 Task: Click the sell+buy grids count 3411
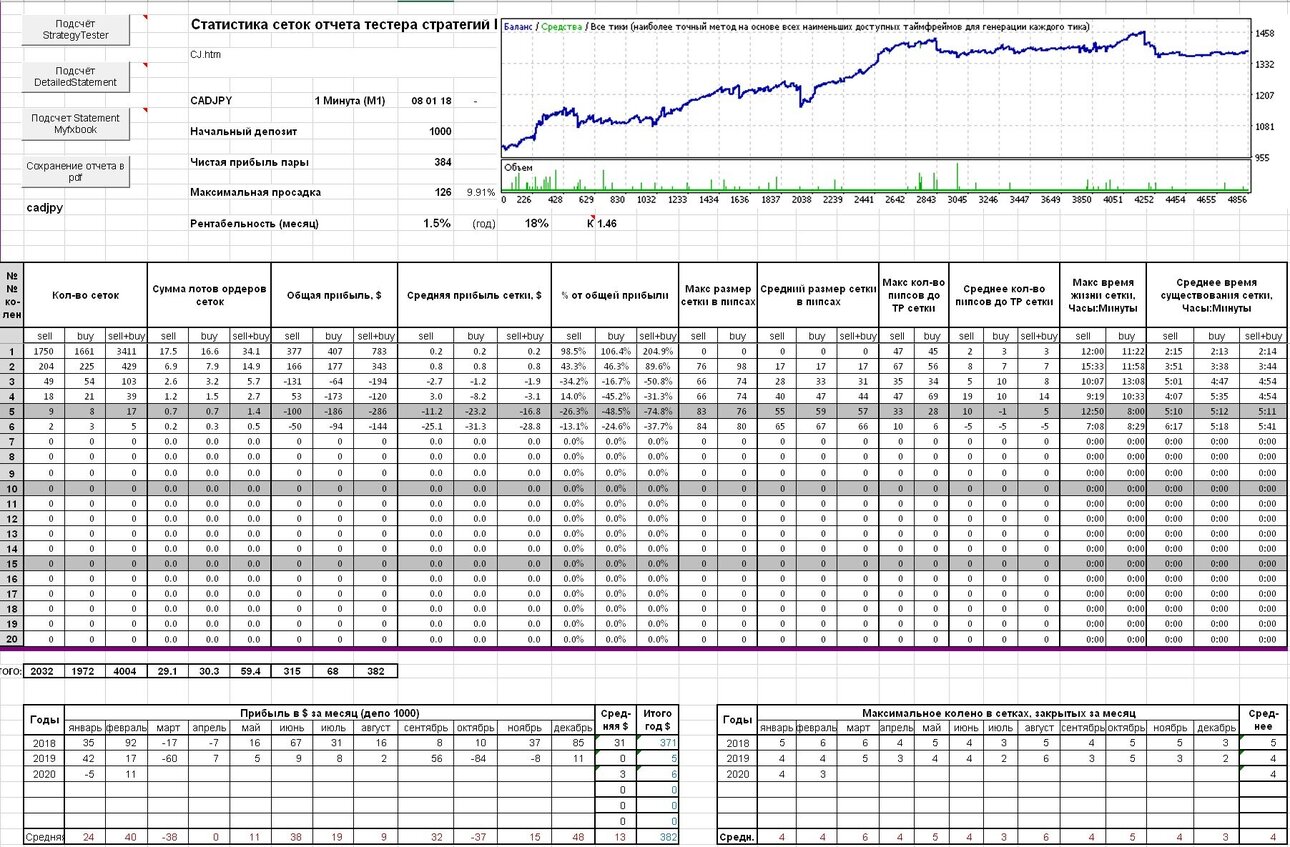pyautogui.click(x=126, y=351)
